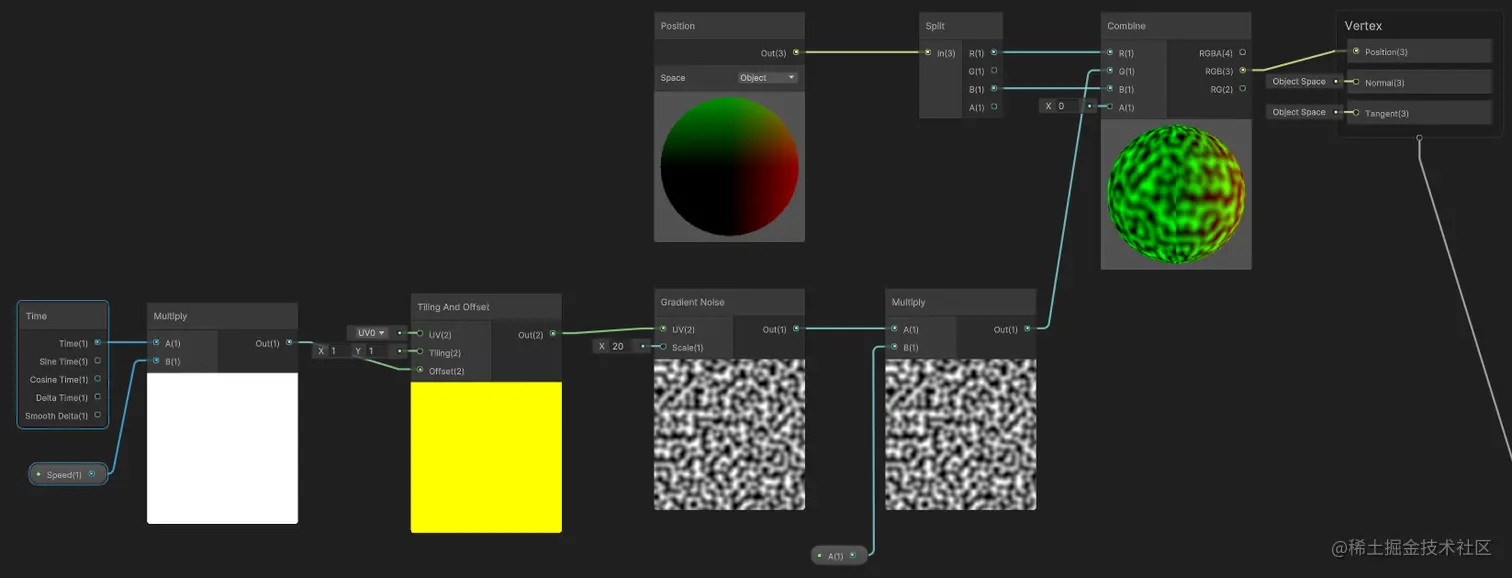The image size is (1512, 578).
Task: Click the X tiling field showing 1
Action: click(x=334, y=351)
